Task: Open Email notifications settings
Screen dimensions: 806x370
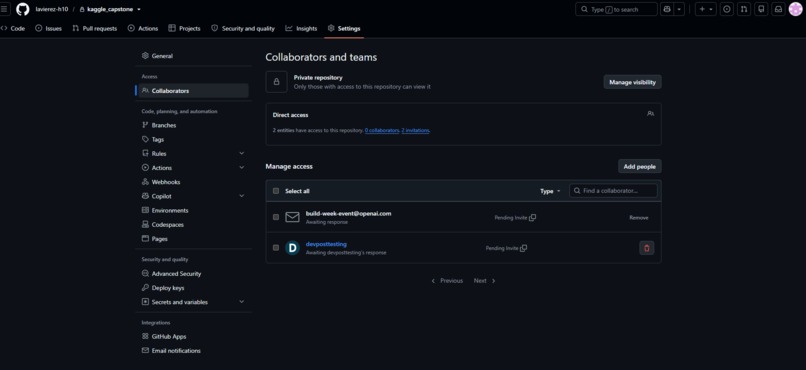Action: click(x=194, y=351)
